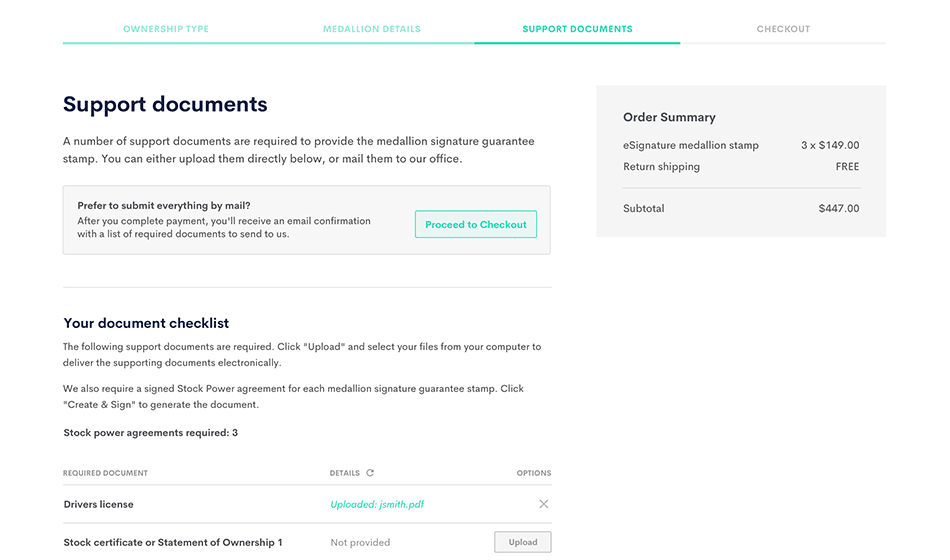Upload the Stock certificate document

[522, 542]
